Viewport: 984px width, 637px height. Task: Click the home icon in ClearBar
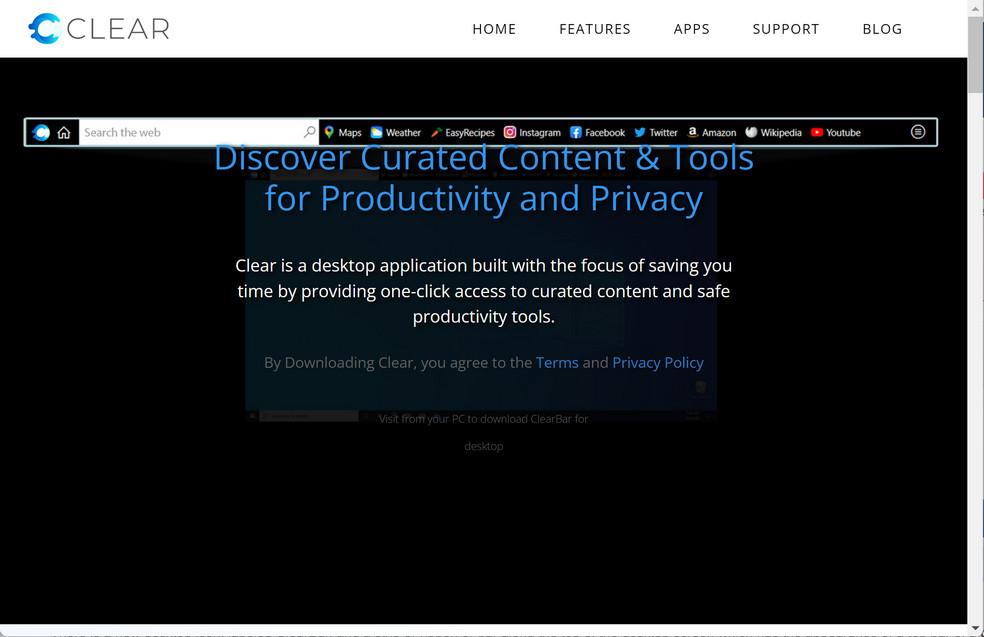pyautogui.click(x=64, y=132)
